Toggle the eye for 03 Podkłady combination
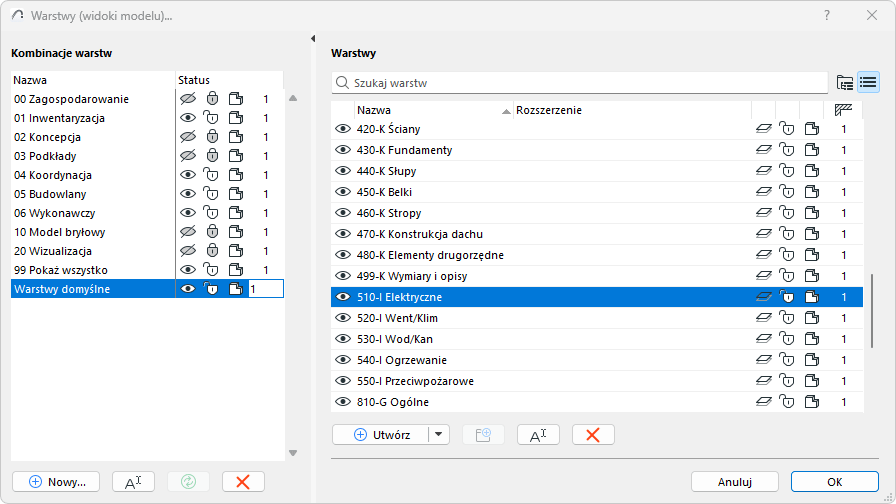The image size is (896, 504). [x=187, y=156]
